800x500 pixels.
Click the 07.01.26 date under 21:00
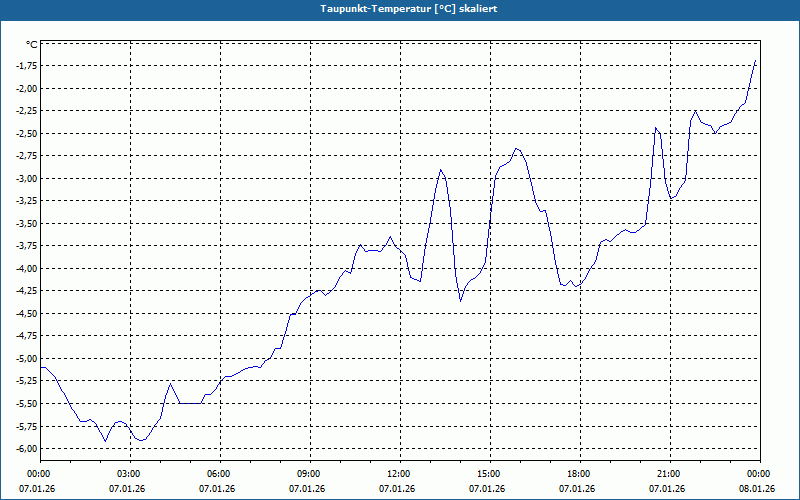point(667,488)
